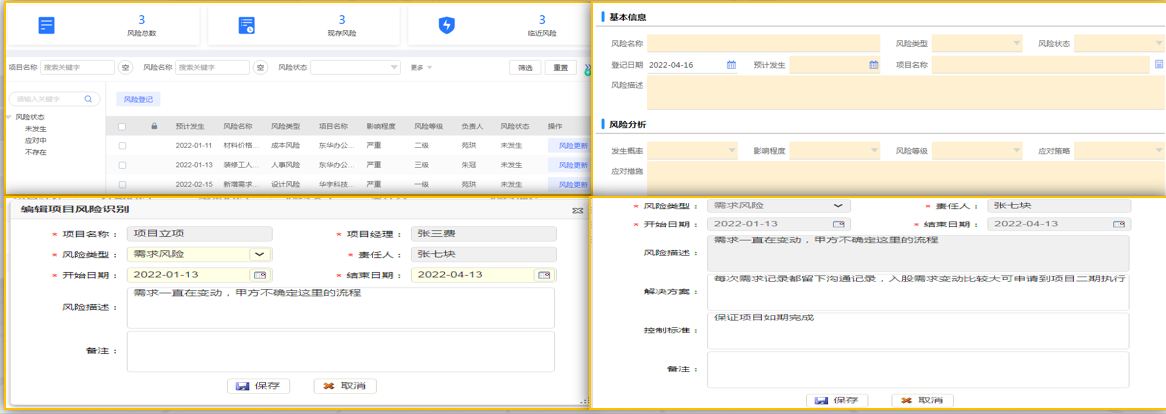Click the 责任人 field in 编辑项目风险识别 dialog

[x=483, y=254]
